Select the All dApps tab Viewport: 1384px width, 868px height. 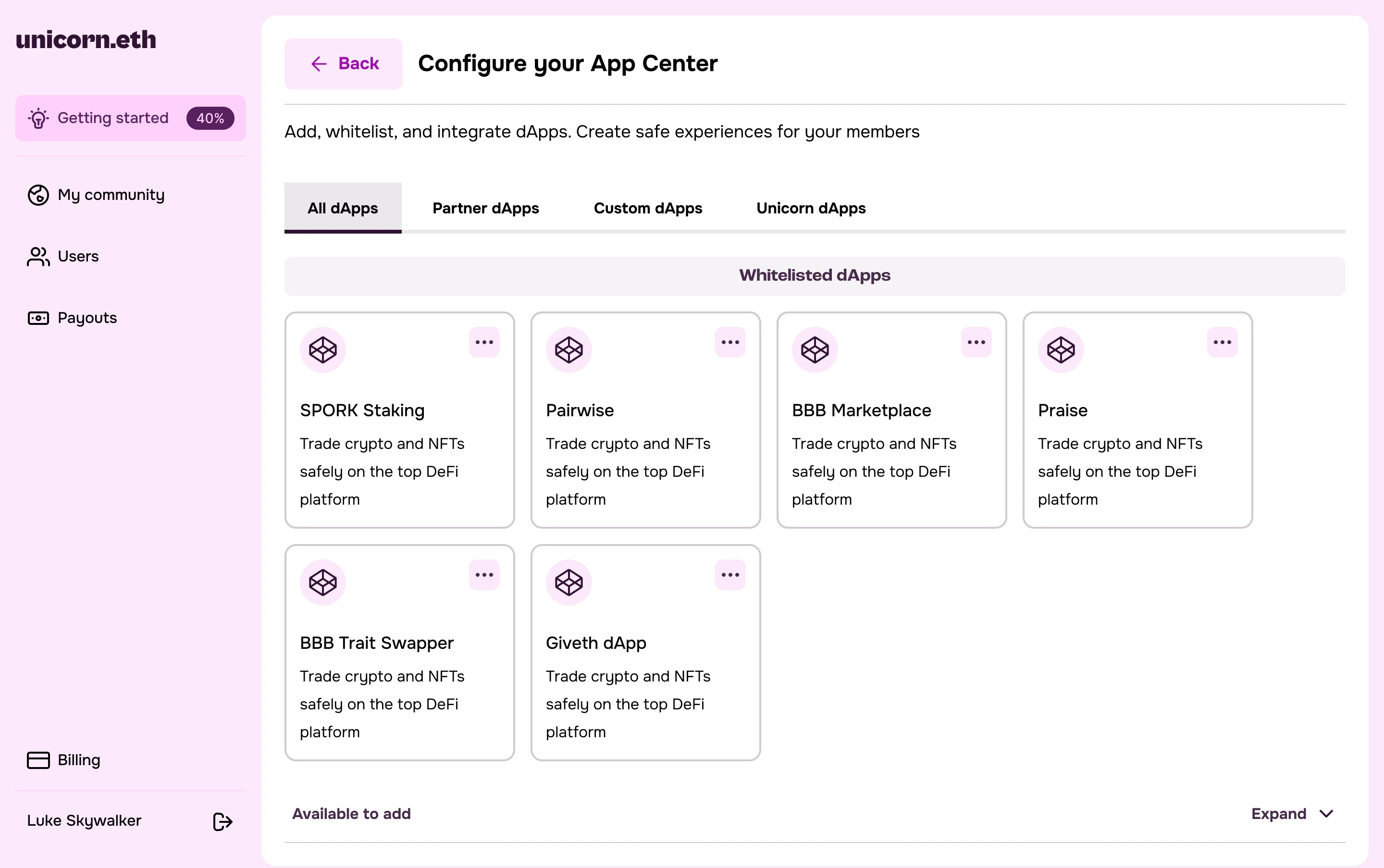343,208
